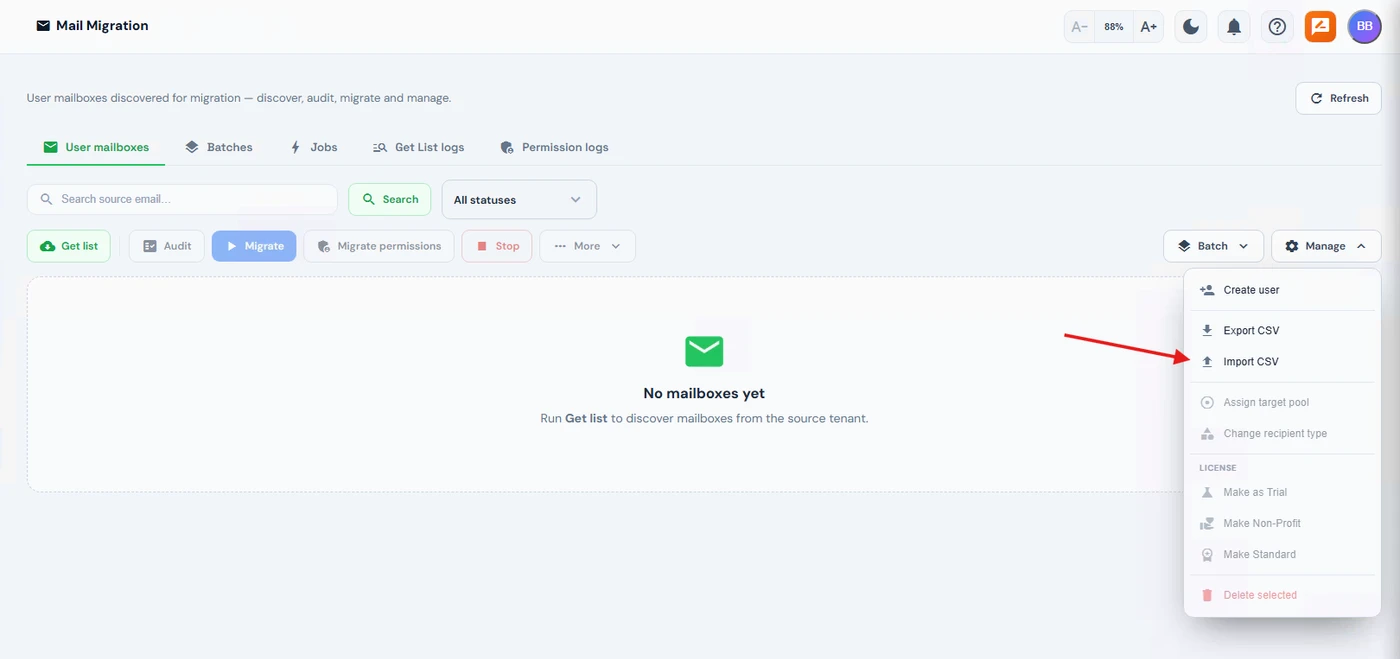This screenshot has width=1400, height=659.
Task: Click Make Non-Profit license option
Action: (x=1283, y=523)
